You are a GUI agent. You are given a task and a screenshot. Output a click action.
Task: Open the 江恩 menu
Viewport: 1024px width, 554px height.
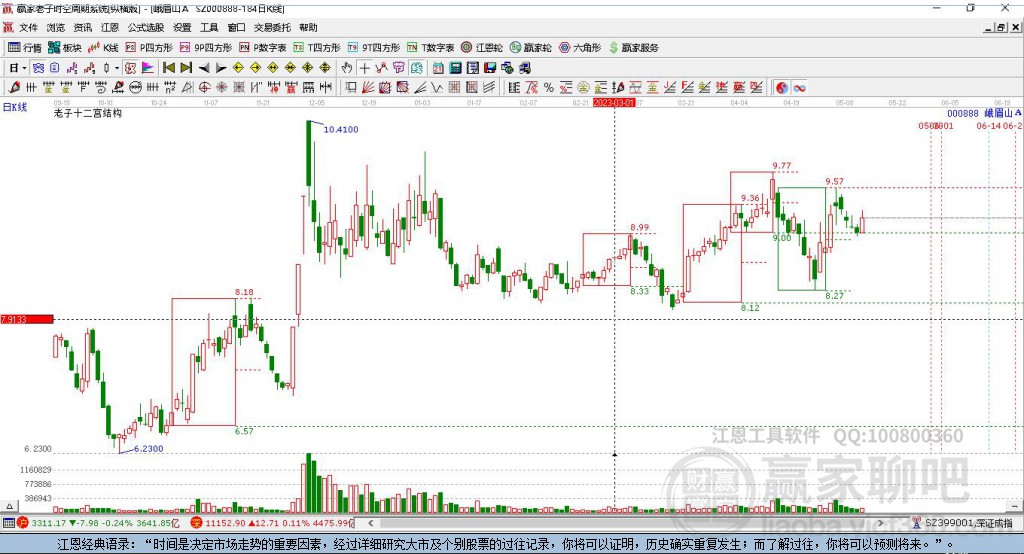[x=110, y=27]
